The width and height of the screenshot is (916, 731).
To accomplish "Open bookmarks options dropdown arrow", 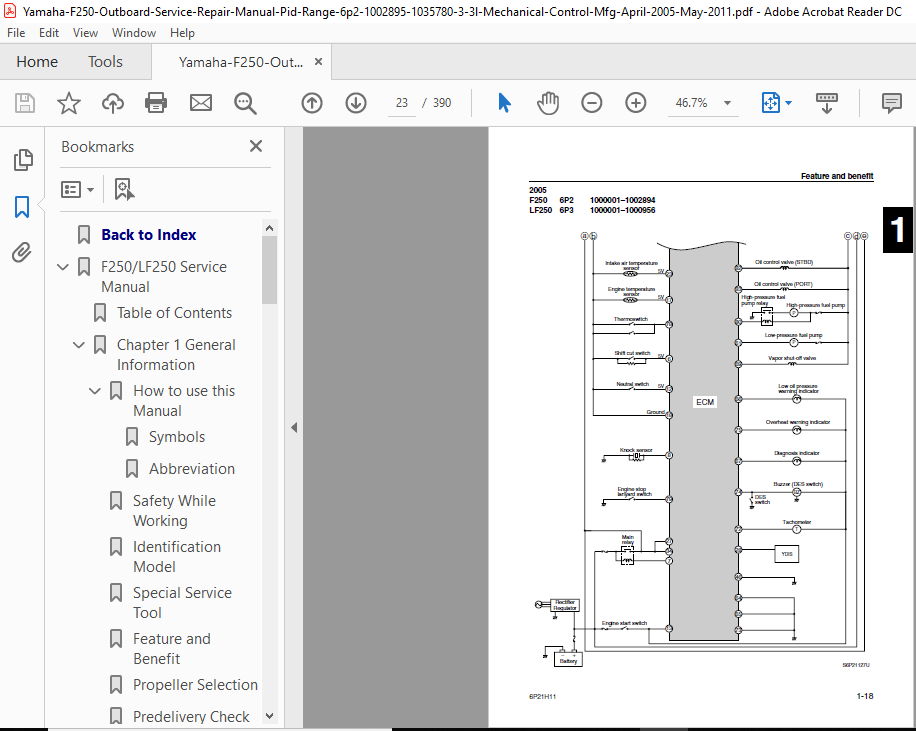I will 91,189.
